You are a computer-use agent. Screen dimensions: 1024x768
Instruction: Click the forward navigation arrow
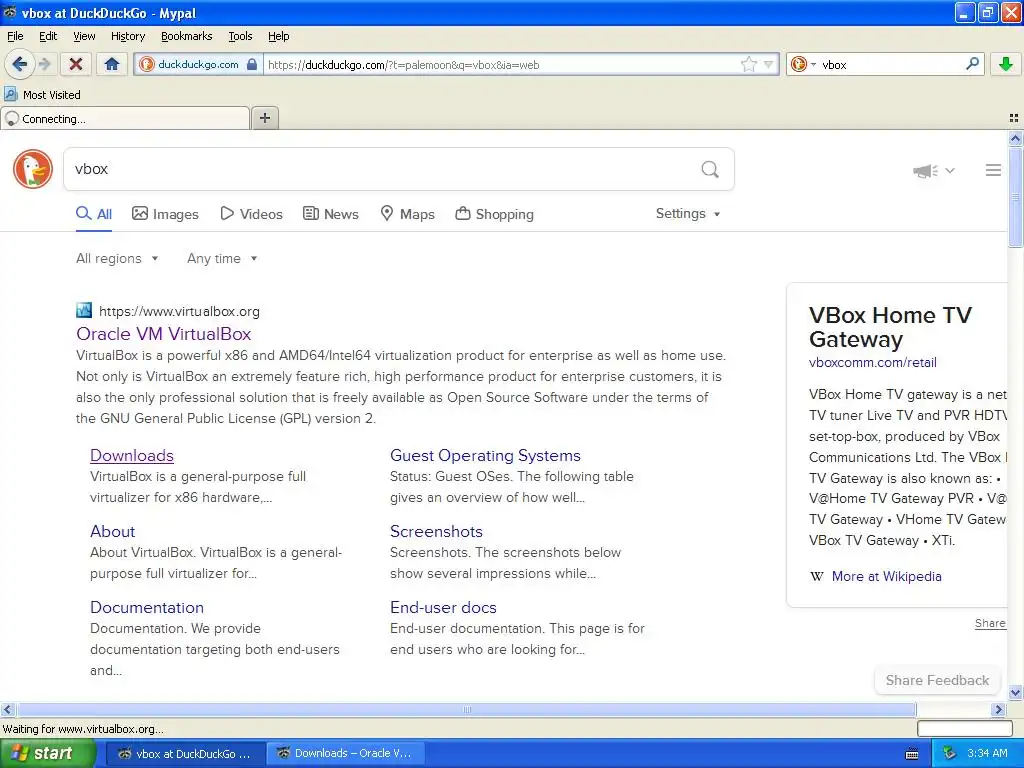click(44, 64)
